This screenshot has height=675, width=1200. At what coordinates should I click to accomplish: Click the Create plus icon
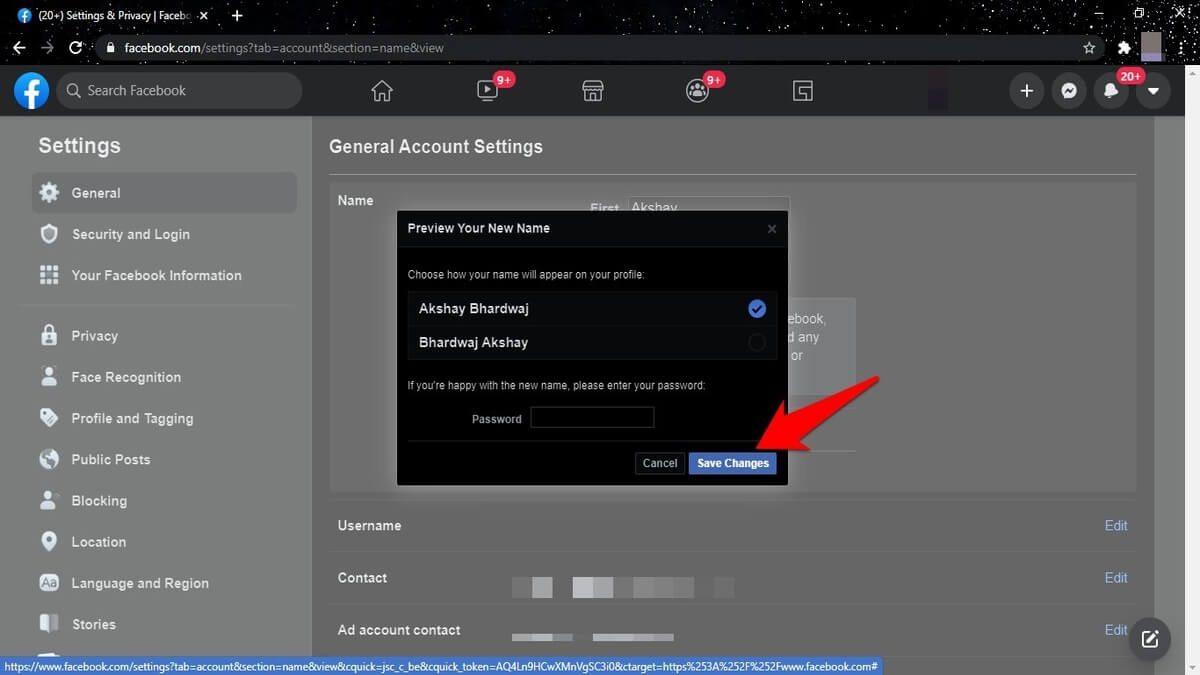point(1026,91)
